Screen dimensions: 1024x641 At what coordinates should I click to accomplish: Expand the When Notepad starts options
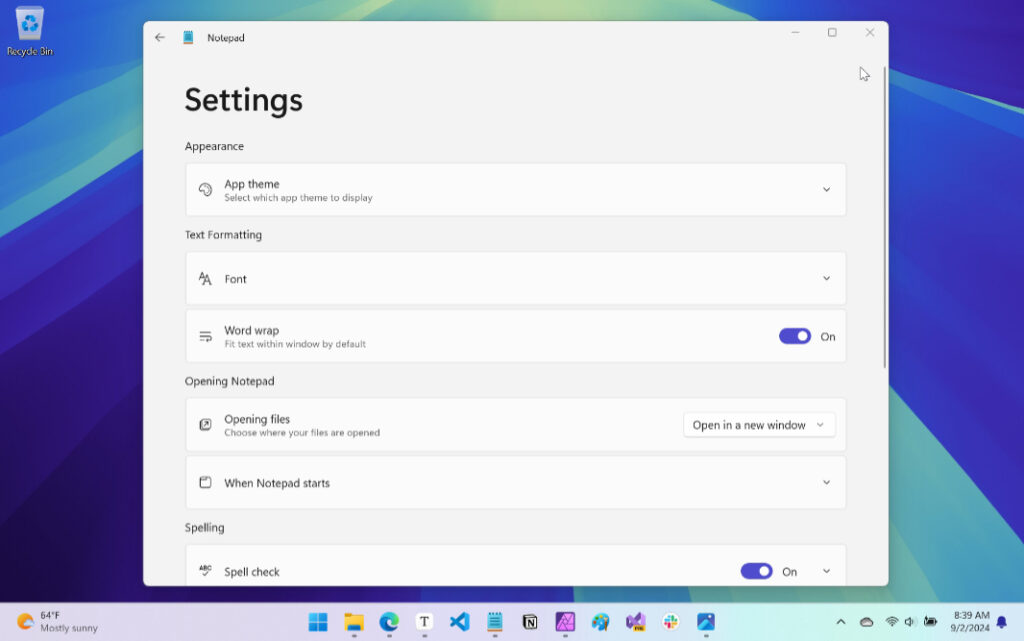point(826,482)
